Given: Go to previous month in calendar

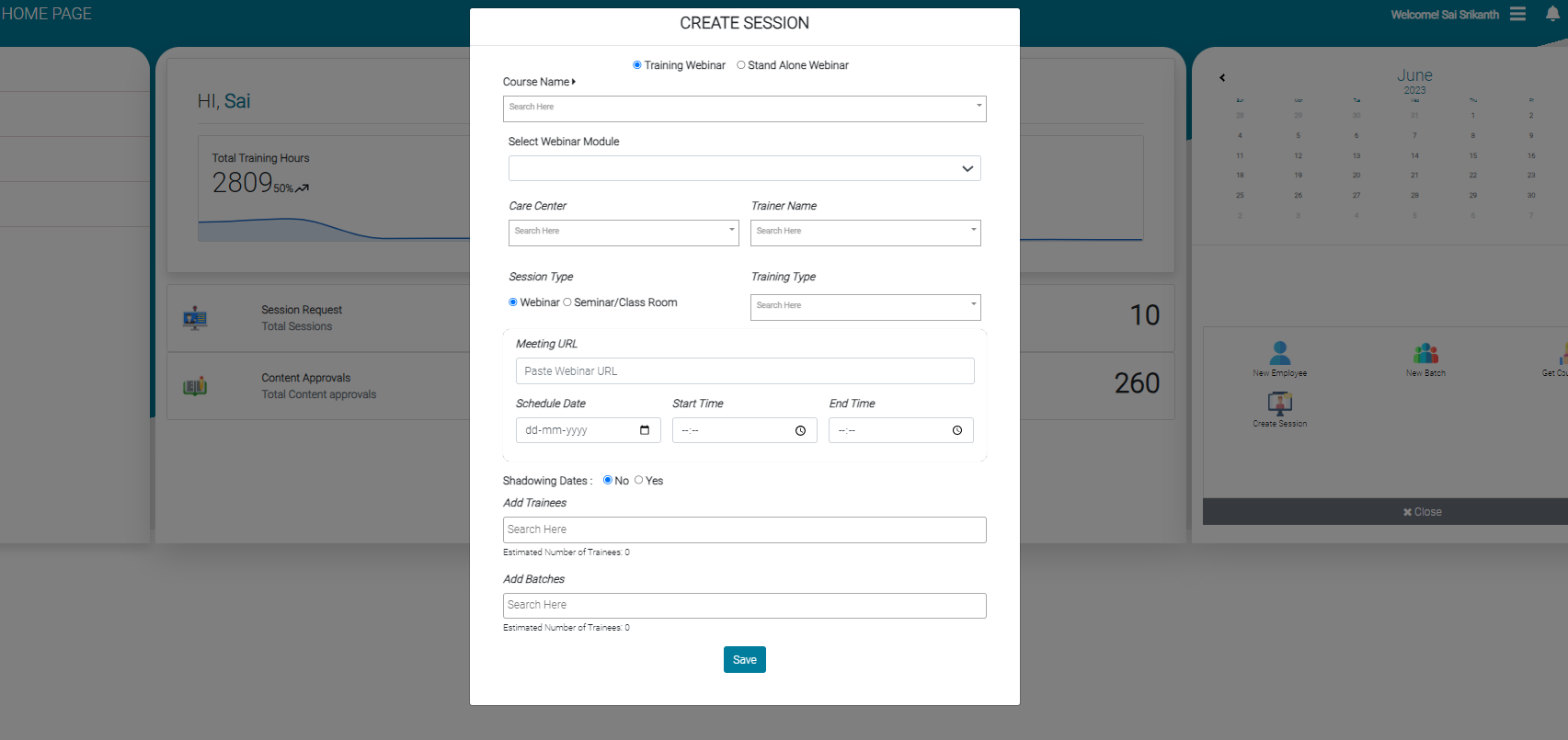Looking at the screenshot, I should [x=1222, y=78].
